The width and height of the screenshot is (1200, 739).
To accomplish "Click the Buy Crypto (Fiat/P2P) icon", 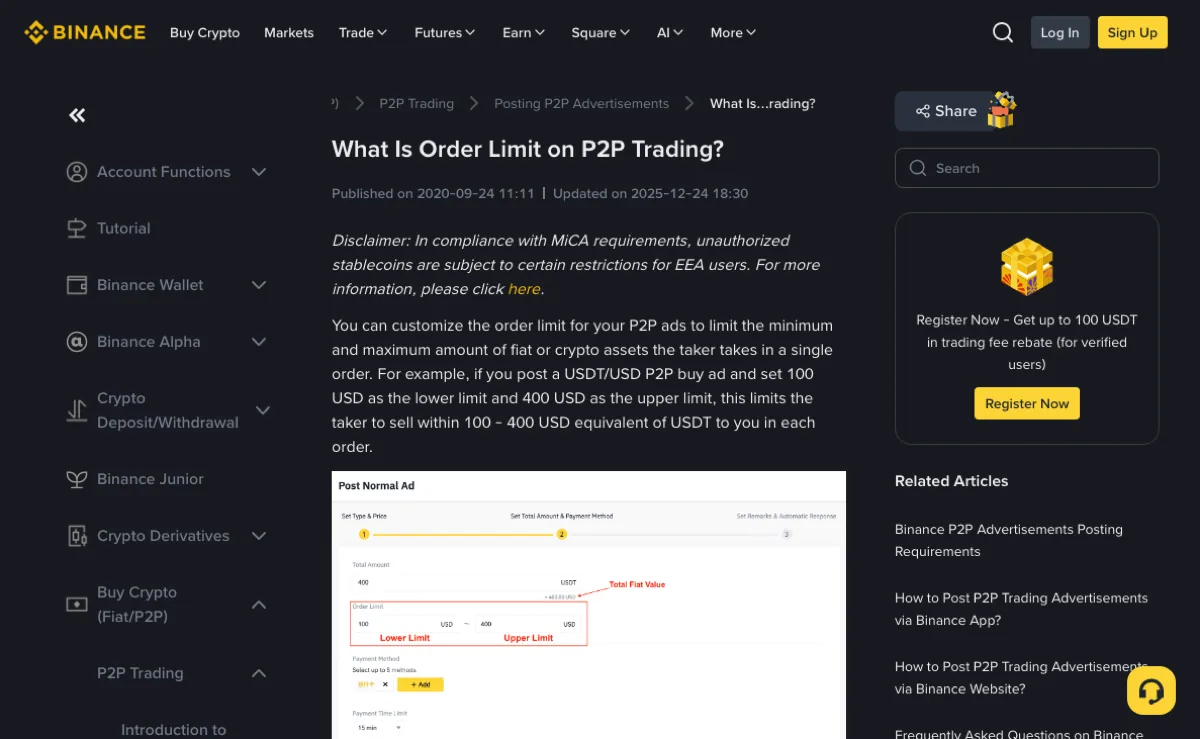I will tap(77, 604).
